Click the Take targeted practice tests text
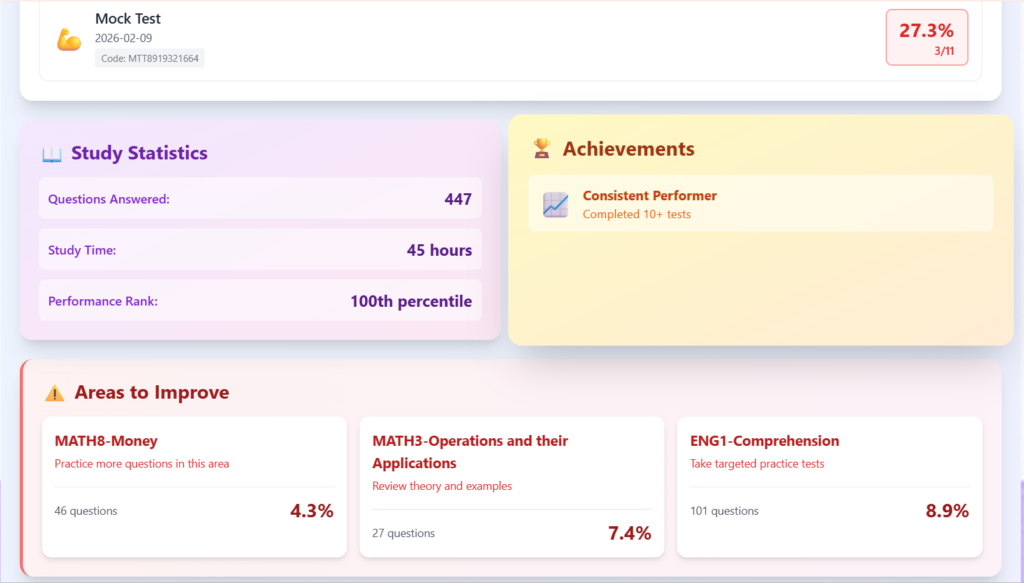 coord(757,464)
